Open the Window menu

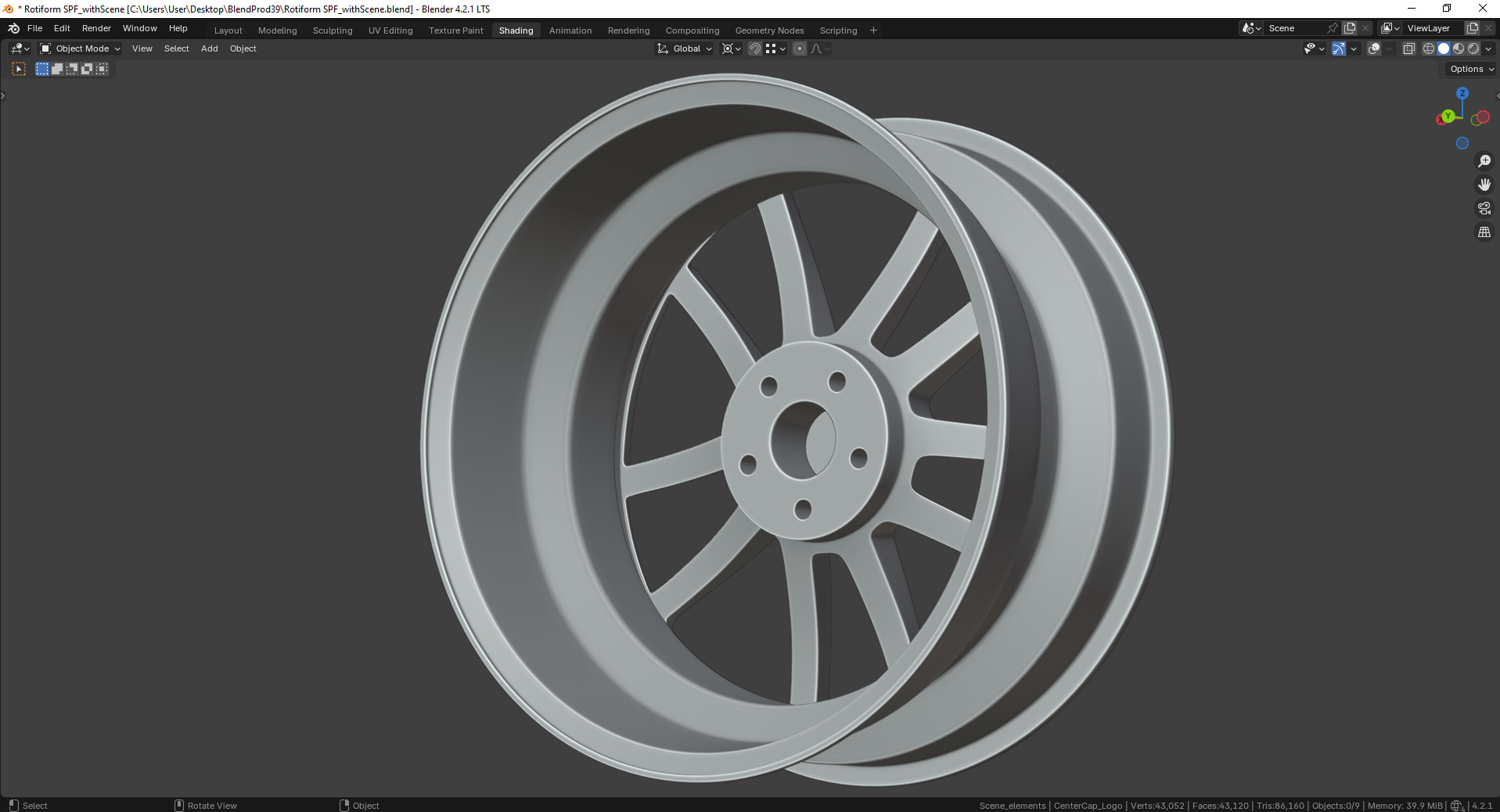pos(140,28)
